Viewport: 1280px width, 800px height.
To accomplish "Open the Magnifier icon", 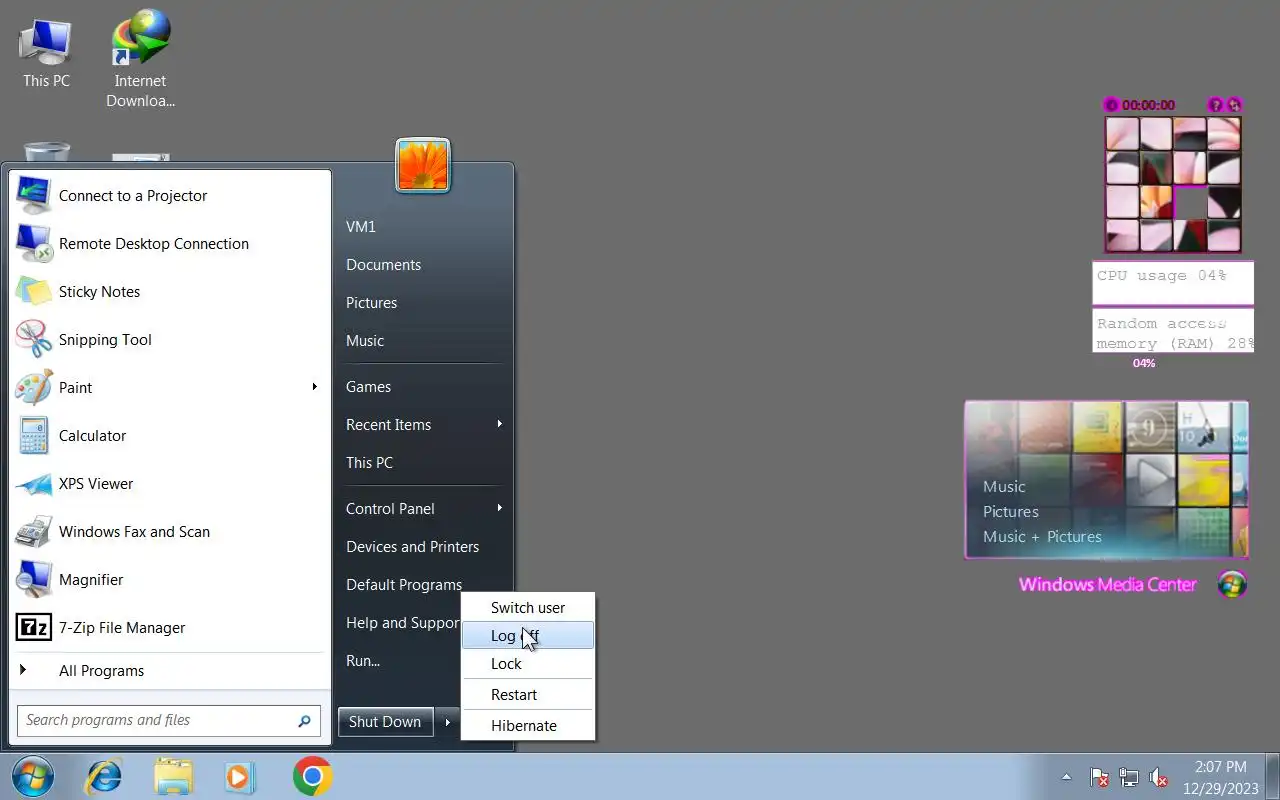I will pos(33,580).
